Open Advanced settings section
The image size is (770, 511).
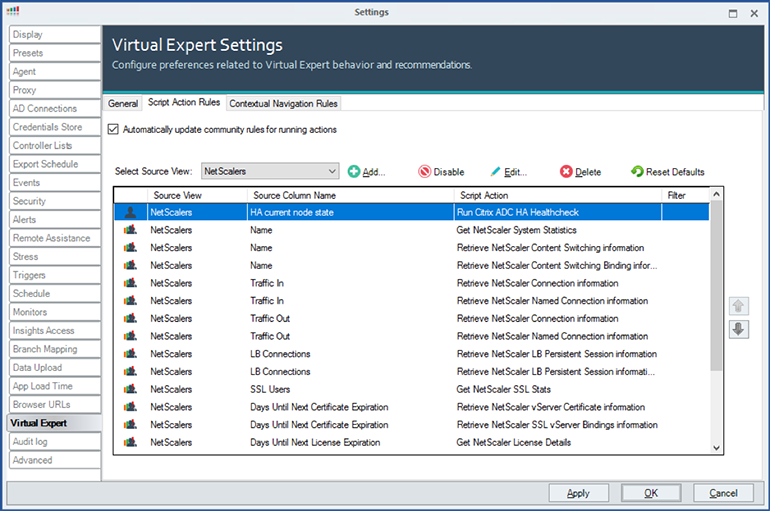click(55, 460)
